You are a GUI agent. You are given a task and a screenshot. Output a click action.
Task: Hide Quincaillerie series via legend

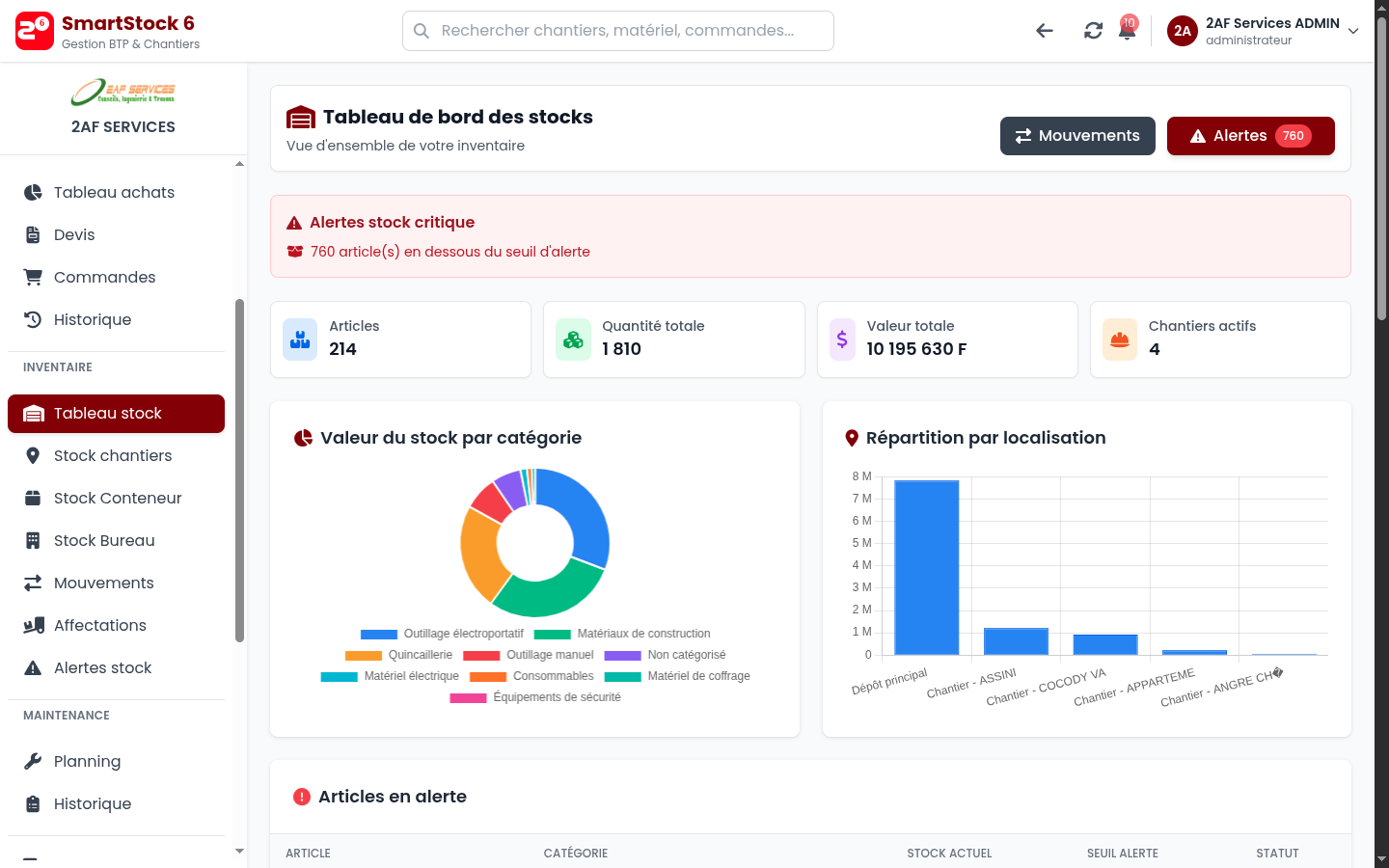coord(398,655)
